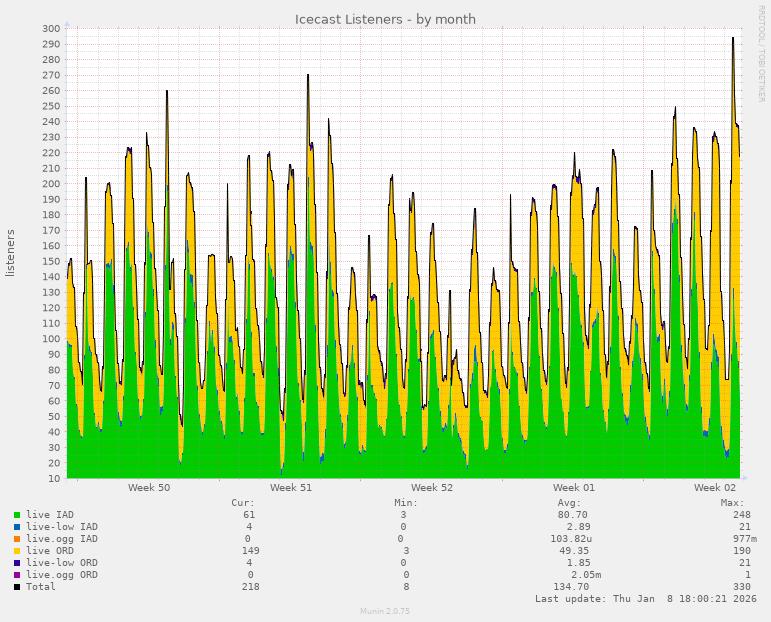Click the Avg: column header
771x622 pixels.
coord(569,503)
